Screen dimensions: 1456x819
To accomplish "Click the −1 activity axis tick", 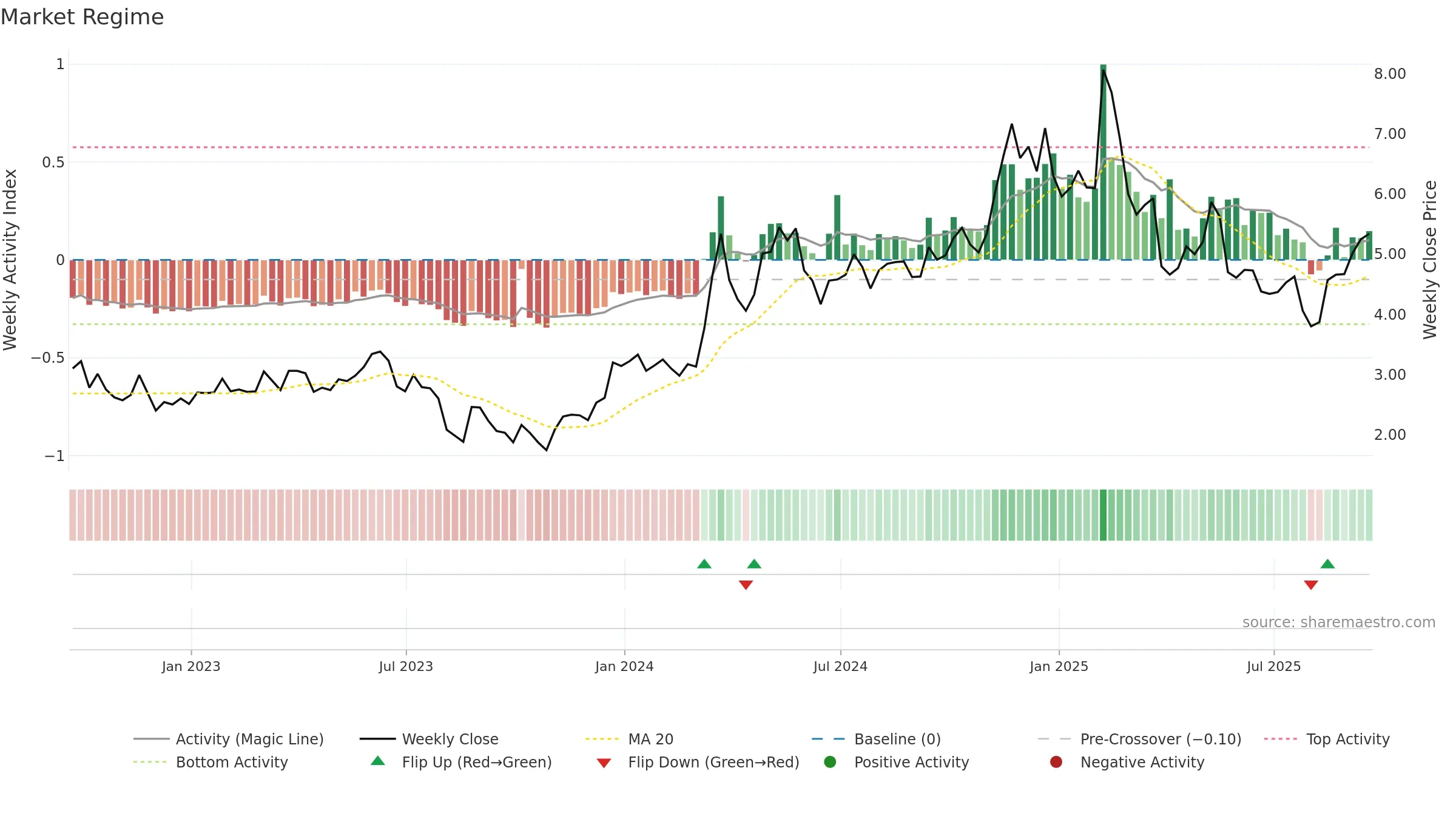I will click(54, 456).
